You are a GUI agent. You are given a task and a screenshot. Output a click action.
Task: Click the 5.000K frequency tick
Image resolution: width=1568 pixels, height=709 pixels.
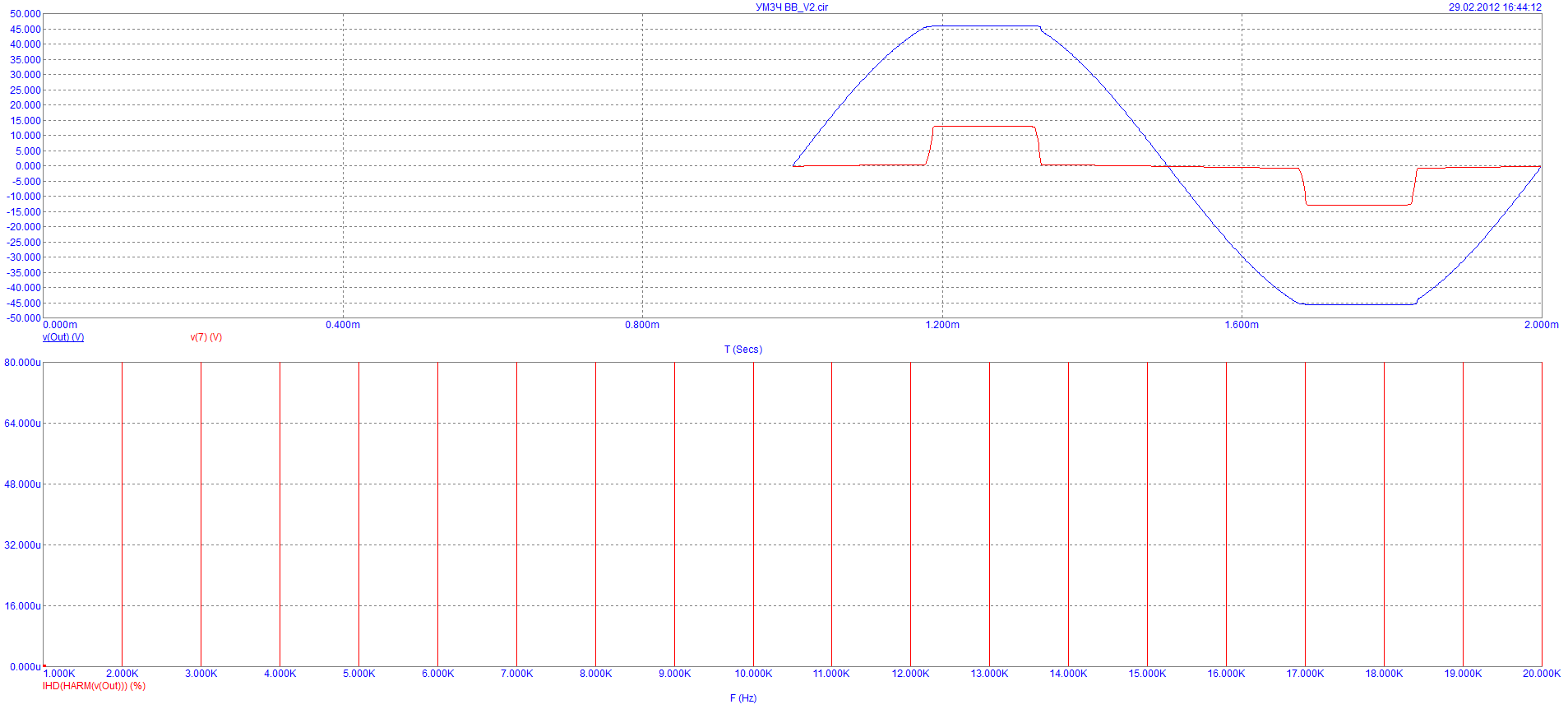359,674
